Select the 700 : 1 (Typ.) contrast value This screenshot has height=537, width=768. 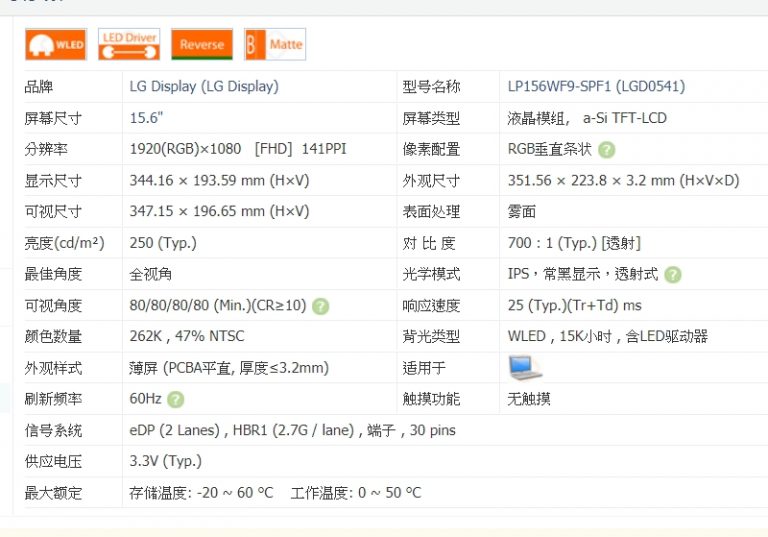click(574, 243)
